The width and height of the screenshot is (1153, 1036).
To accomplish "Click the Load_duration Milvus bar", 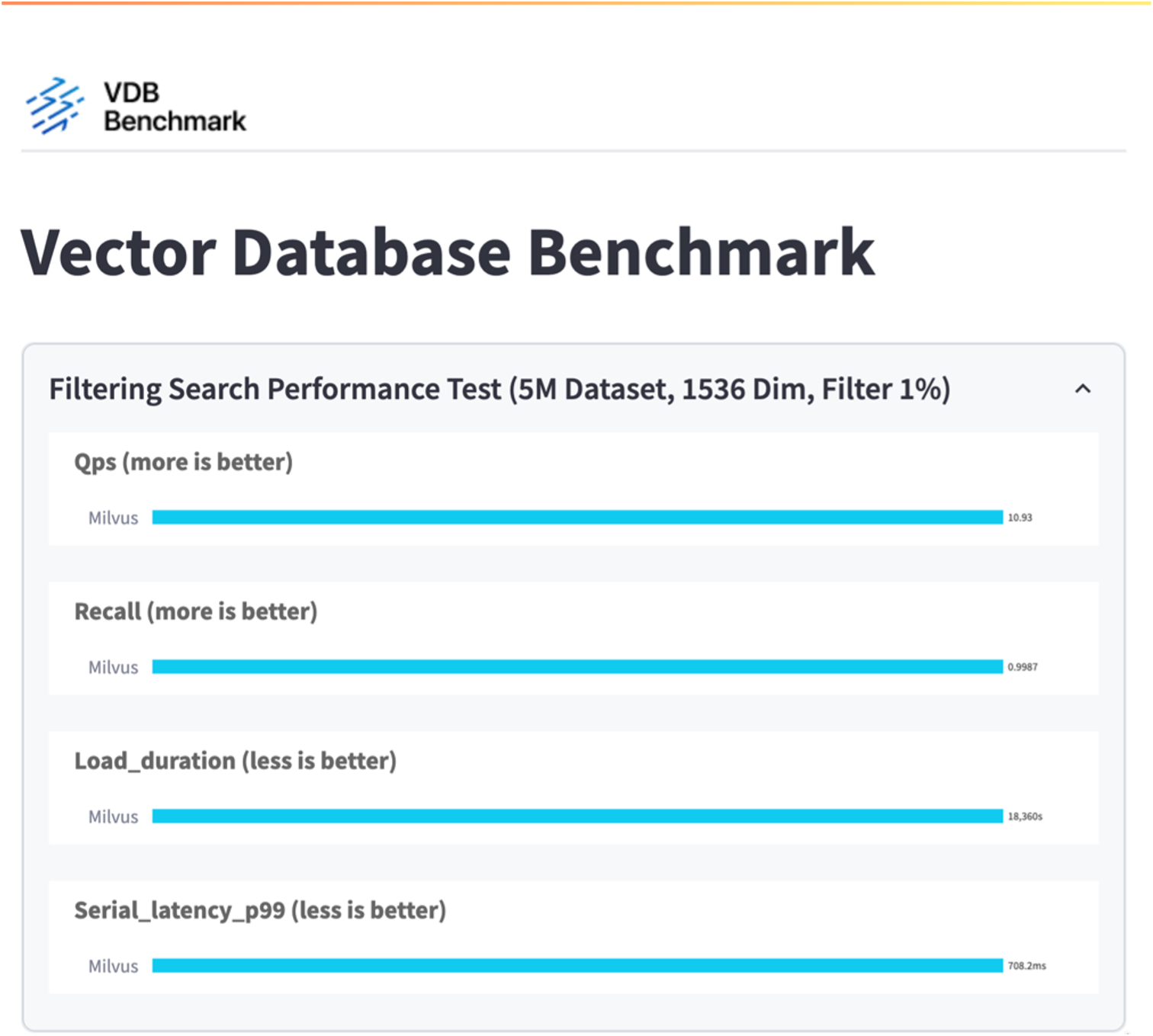I will (x=577, y=816).
